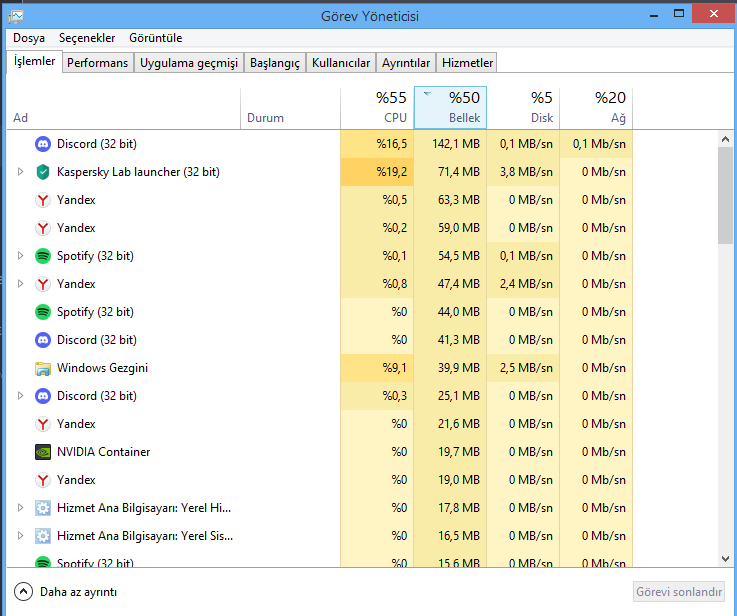Sort by the Ağ column header
737x616 pixels.
tap(596, 108)
